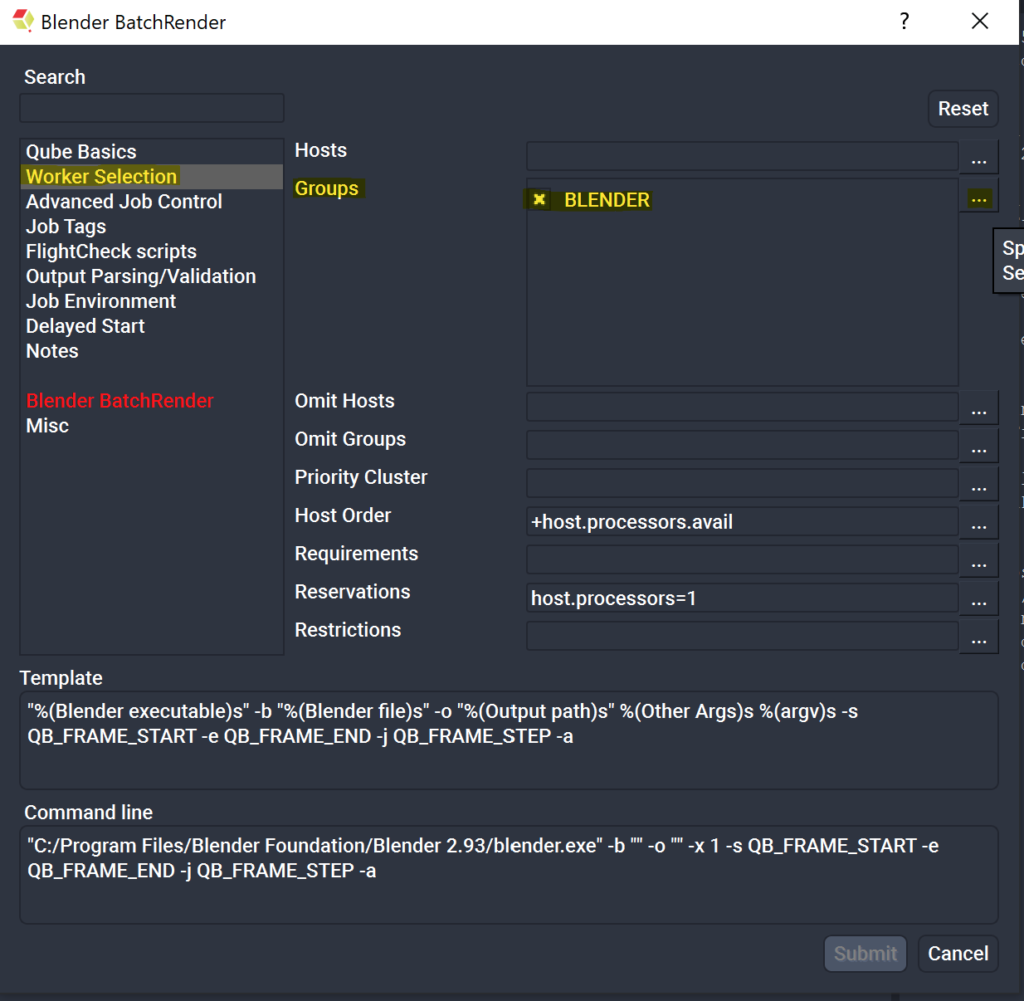This screenshot has height=1001, width=1024.
Task: Expand the Reservations ellipsis chooser
Action: [978, 599]
